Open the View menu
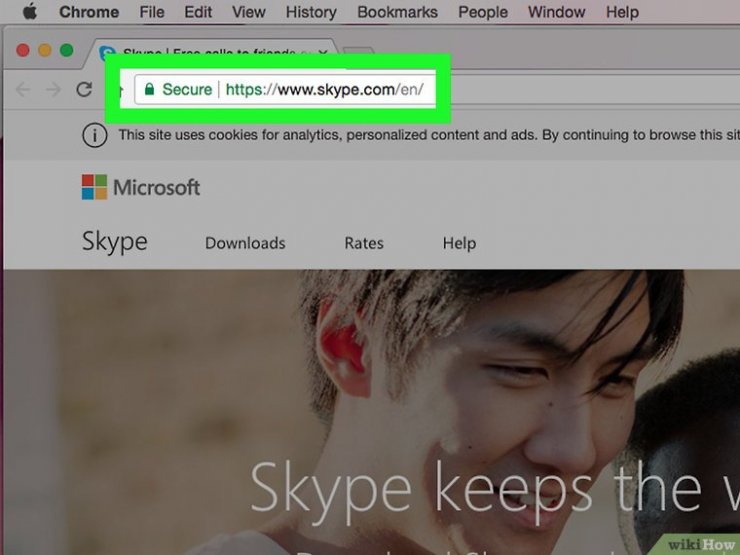Screen dimensions: 740x555 [x=248, y=12]
